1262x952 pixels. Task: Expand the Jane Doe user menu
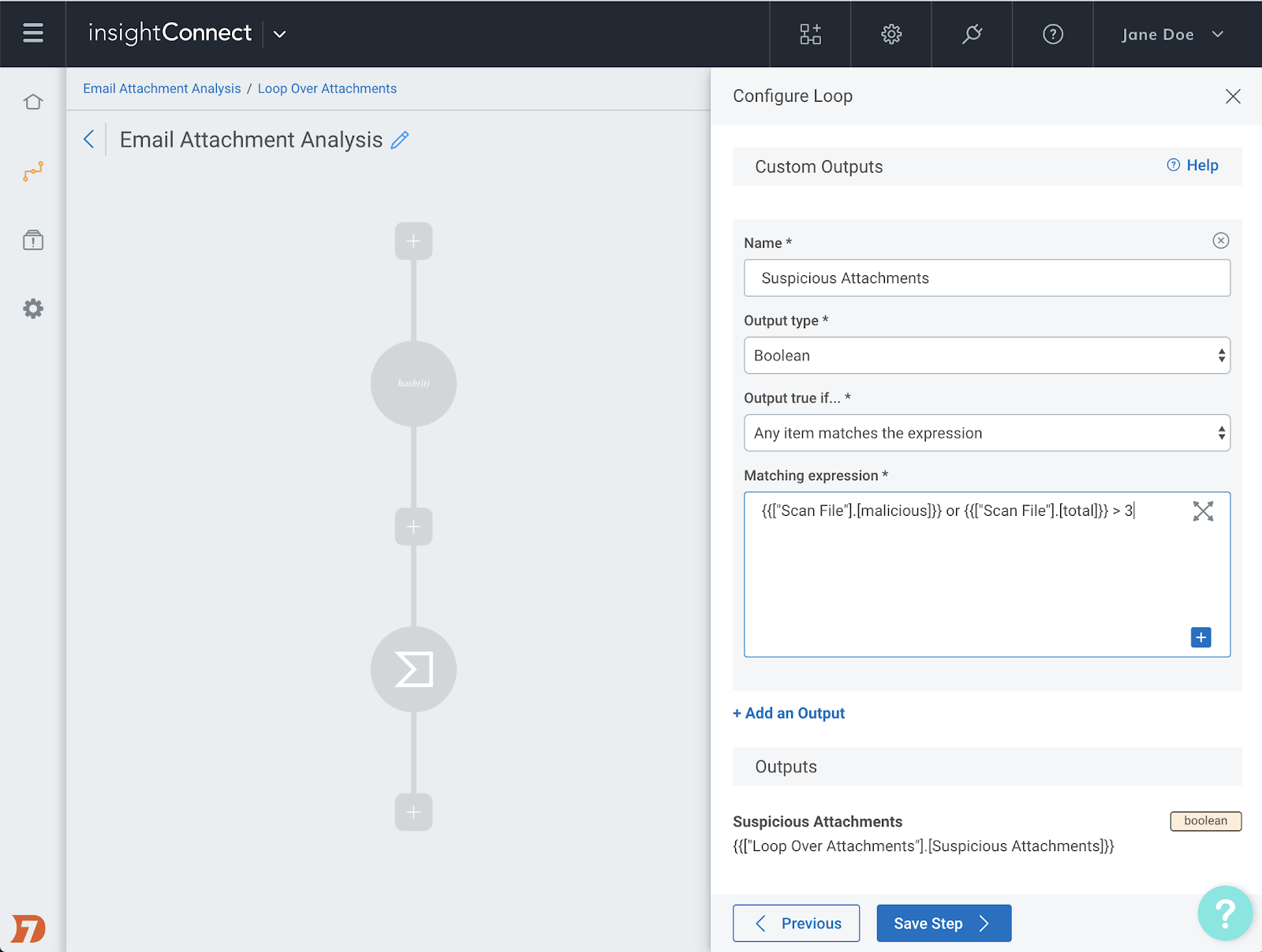click(x=1172, y=34)
